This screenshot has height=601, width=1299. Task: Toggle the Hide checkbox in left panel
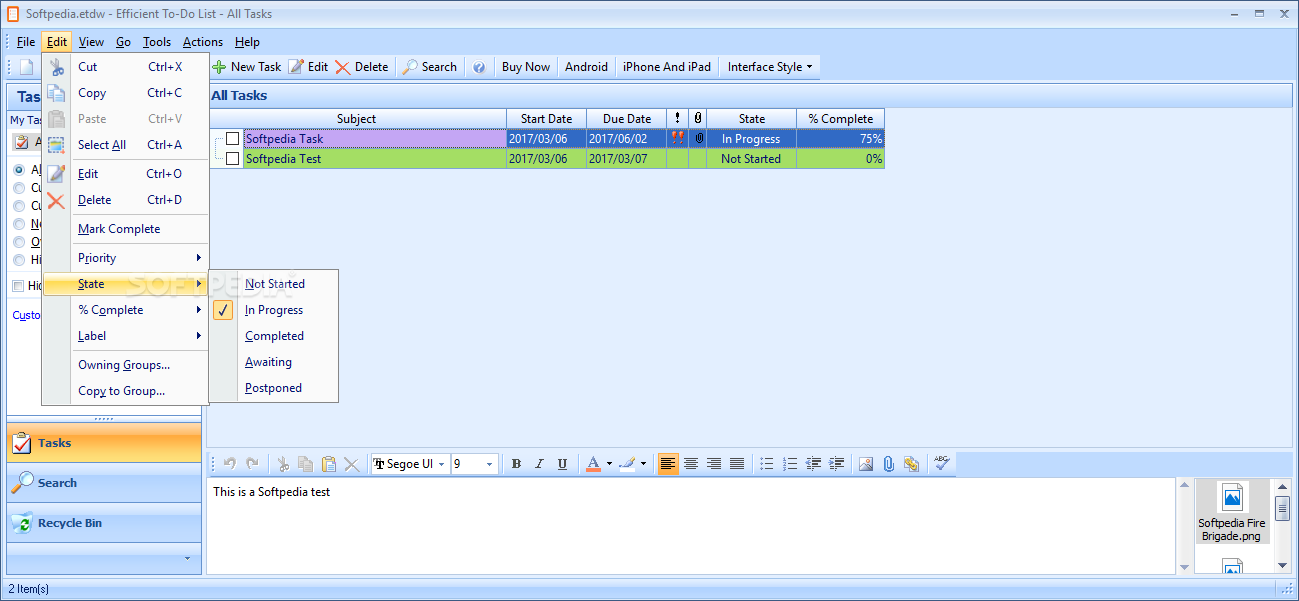(18, 286)
